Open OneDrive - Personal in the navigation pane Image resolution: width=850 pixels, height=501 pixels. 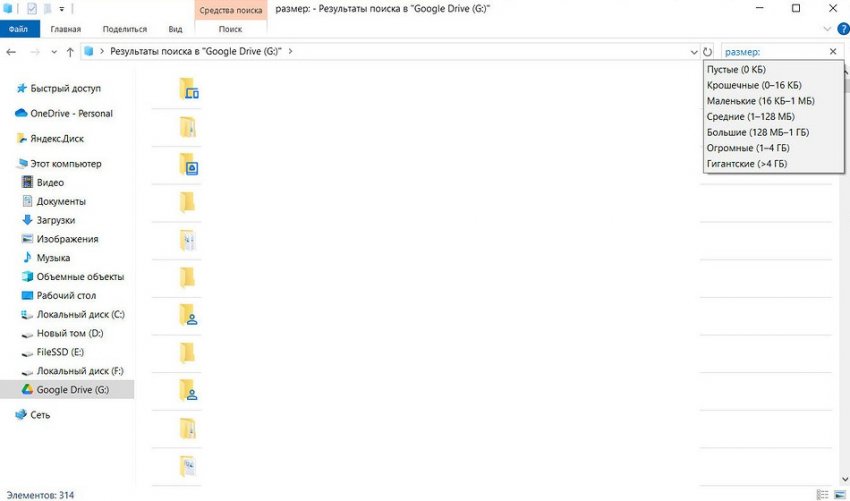71,114
